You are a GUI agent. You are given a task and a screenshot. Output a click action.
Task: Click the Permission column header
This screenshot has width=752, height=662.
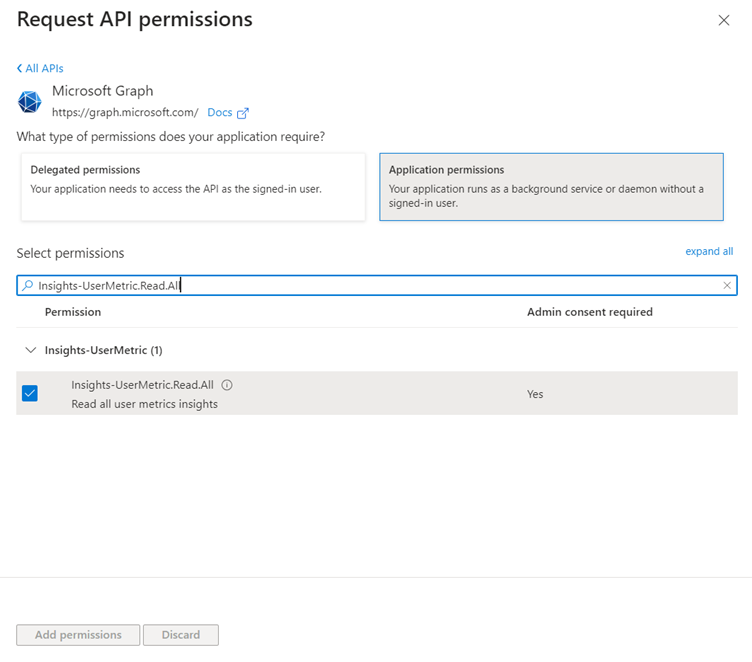(x=73, y=312)
